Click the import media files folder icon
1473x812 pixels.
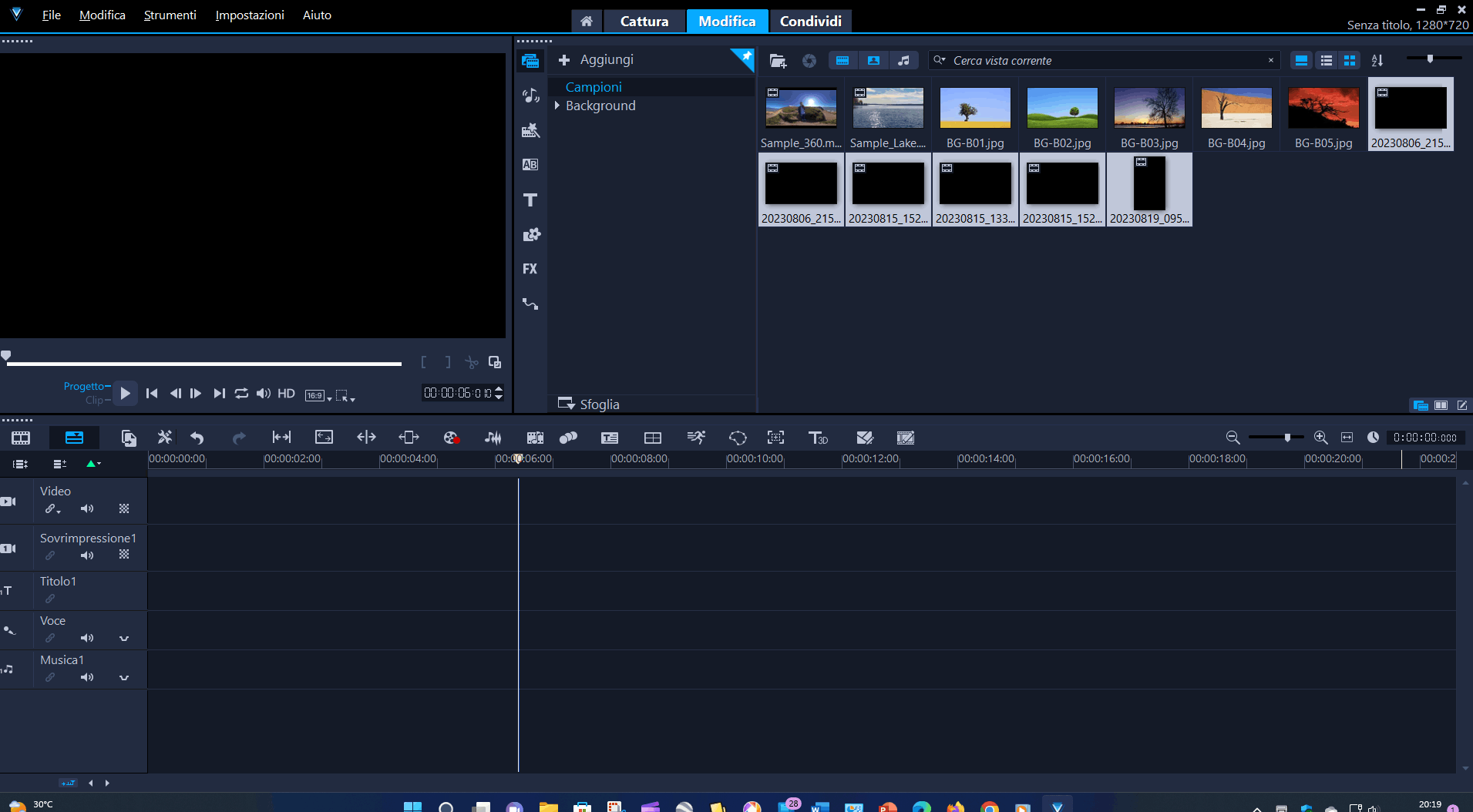coord(778,60)
